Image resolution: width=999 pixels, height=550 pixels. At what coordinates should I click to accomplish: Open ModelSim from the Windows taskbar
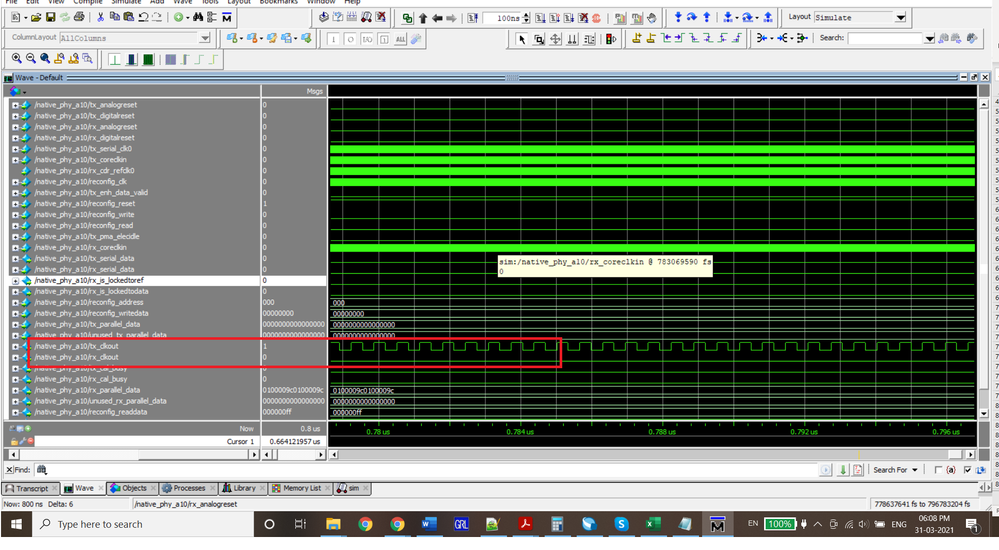(x=716, y=524)
